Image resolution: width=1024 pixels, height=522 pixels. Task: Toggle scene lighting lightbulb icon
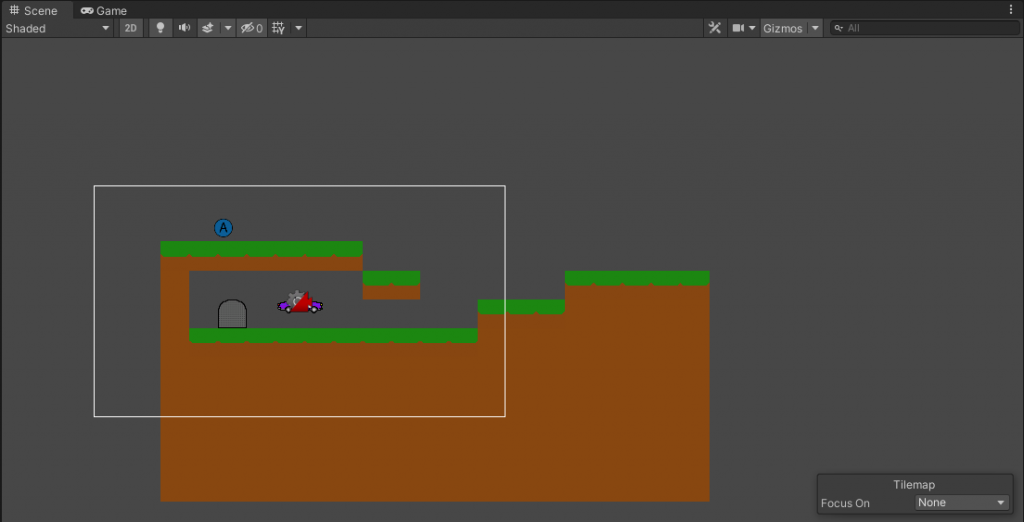pos(160,28)
